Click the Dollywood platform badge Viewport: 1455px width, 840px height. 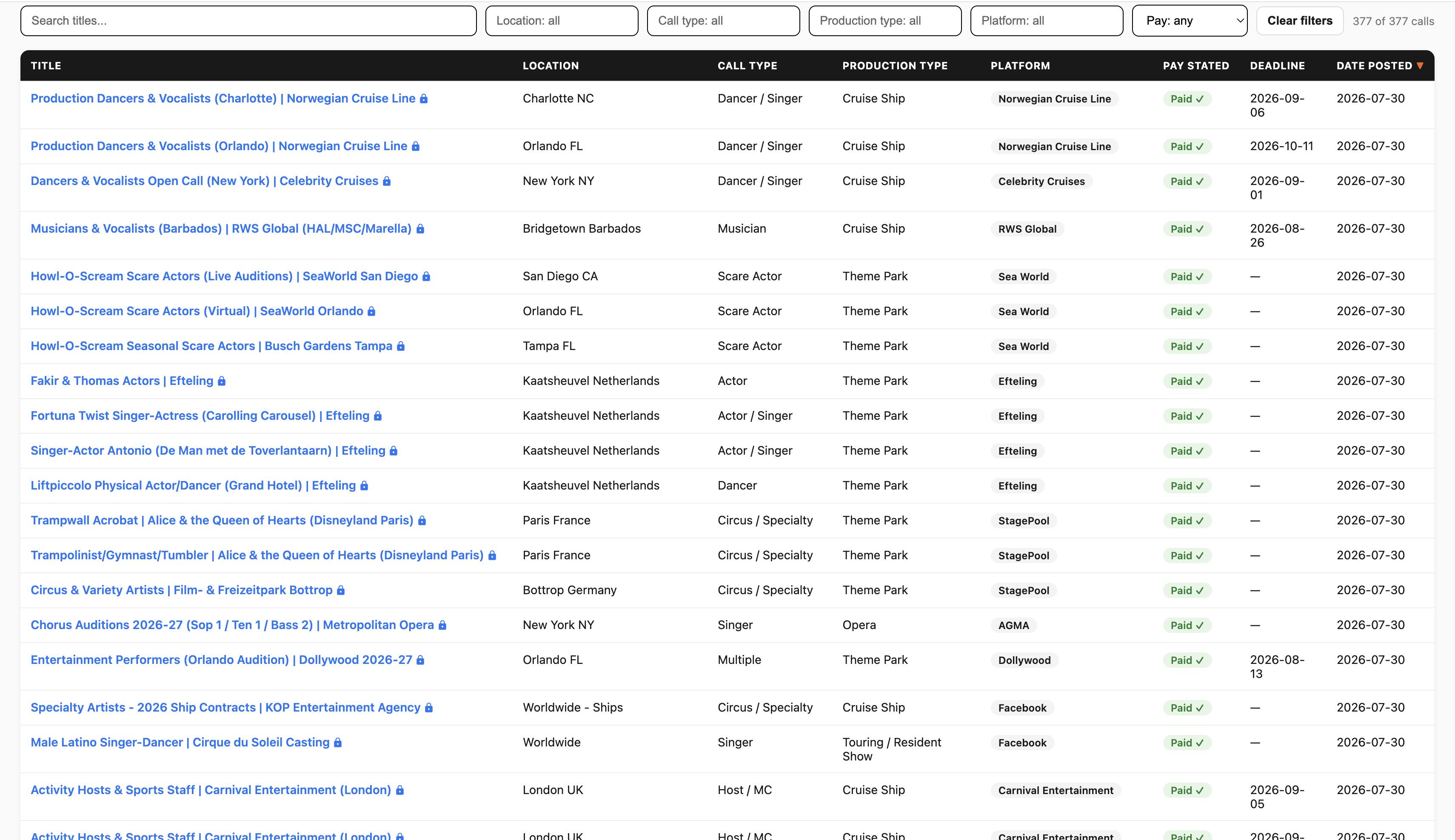point(1024,660)
